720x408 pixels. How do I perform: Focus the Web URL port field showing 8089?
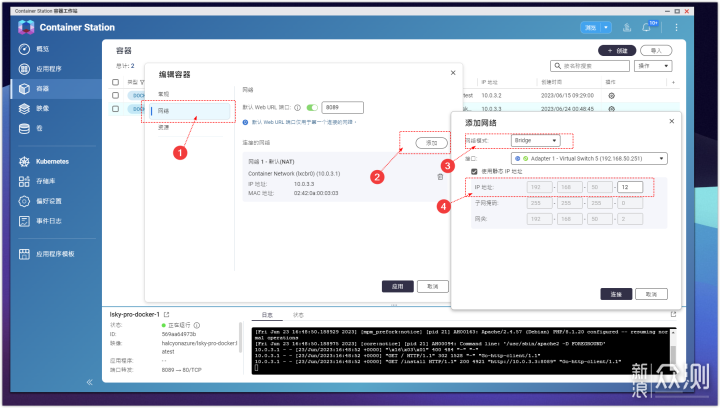343,107
